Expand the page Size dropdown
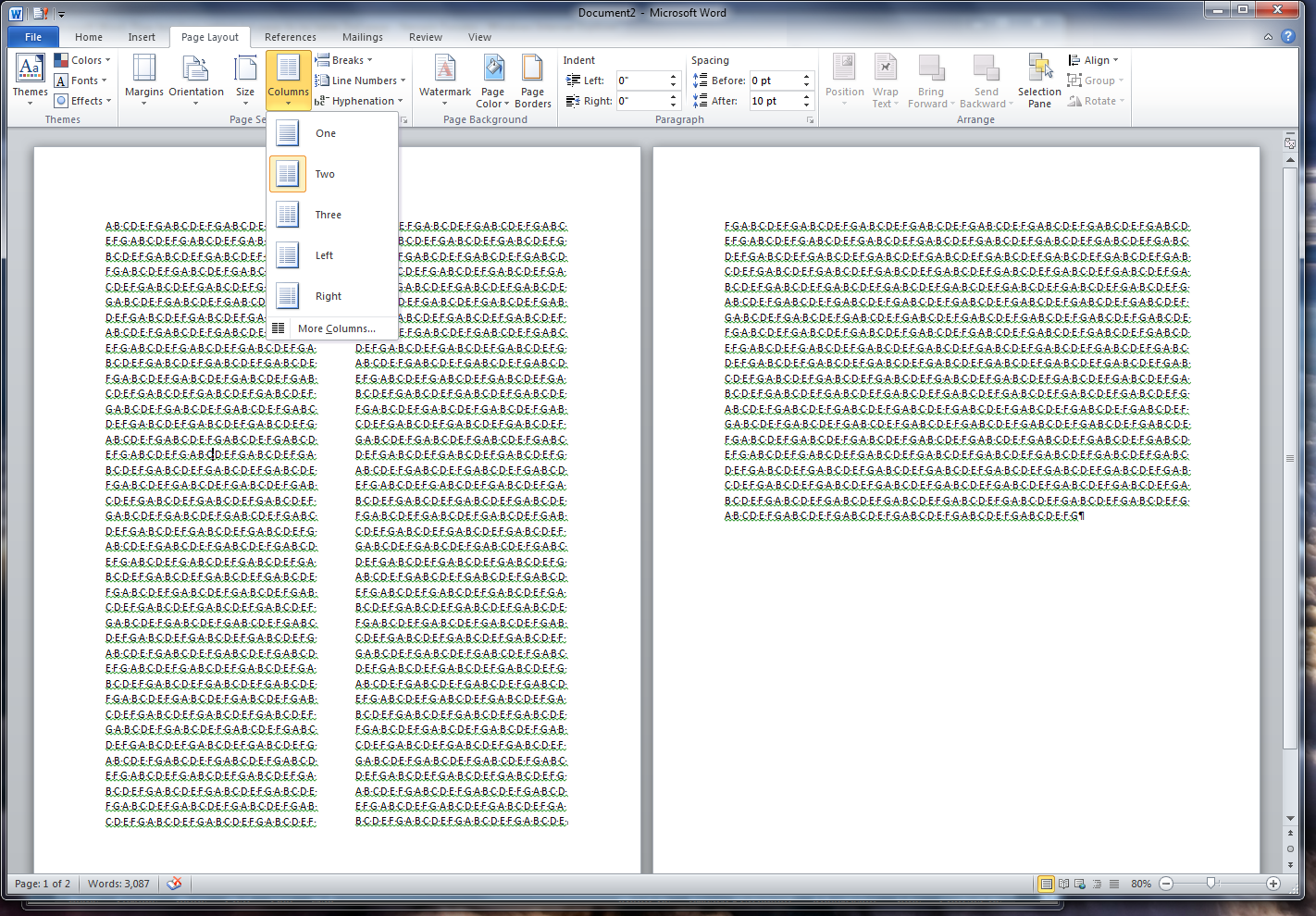This screenshot has width=1316, height=916. click(x=245, y=80)
